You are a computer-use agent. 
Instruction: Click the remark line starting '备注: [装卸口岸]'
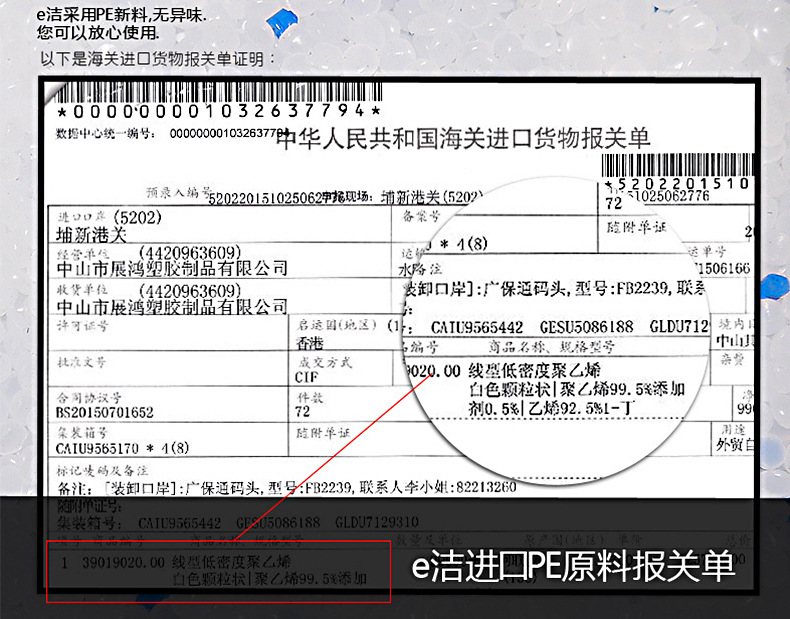click(287, 488)
